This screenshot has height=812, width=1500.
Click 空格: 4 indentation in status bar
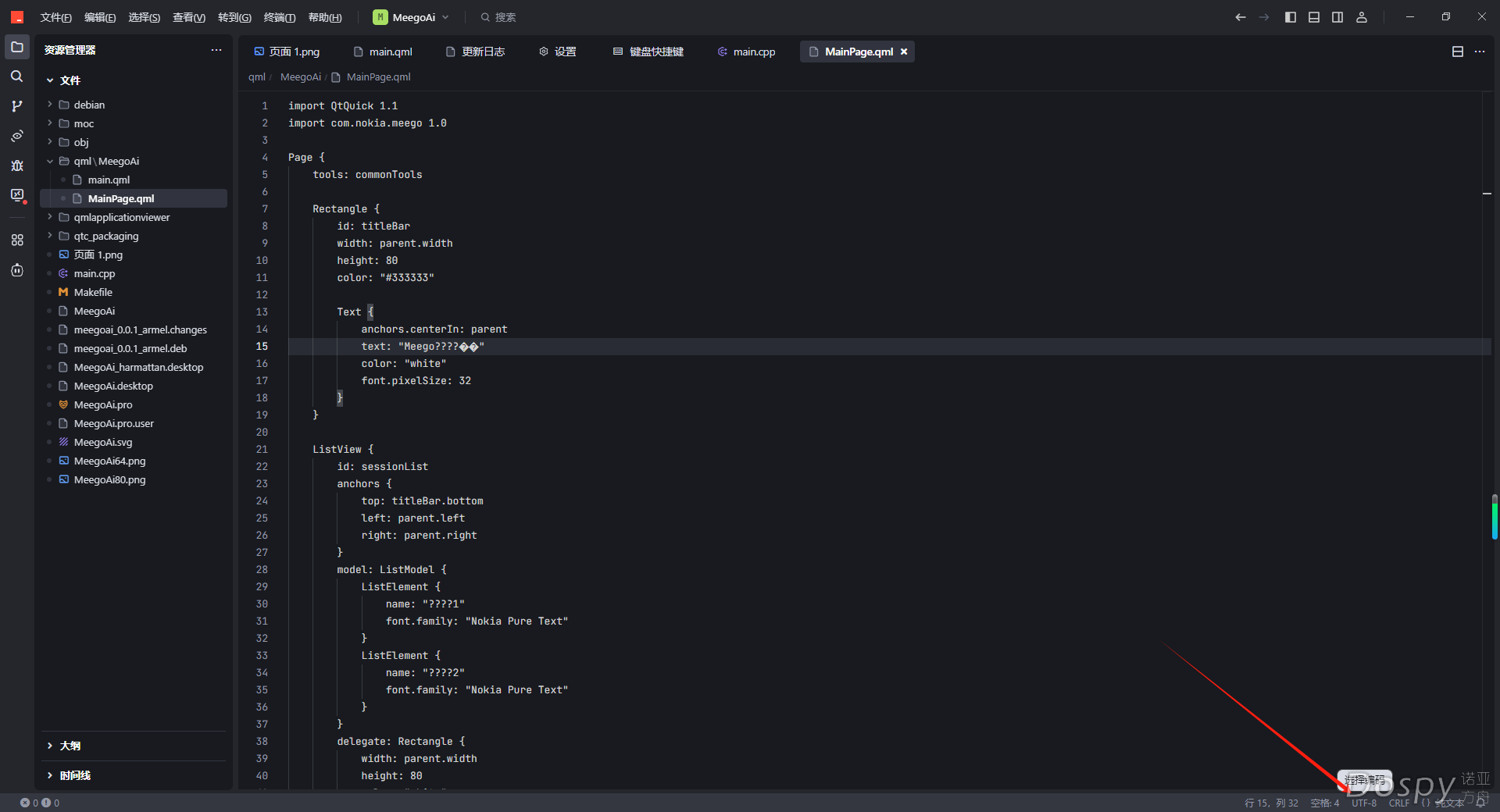tap(1325, 803)
